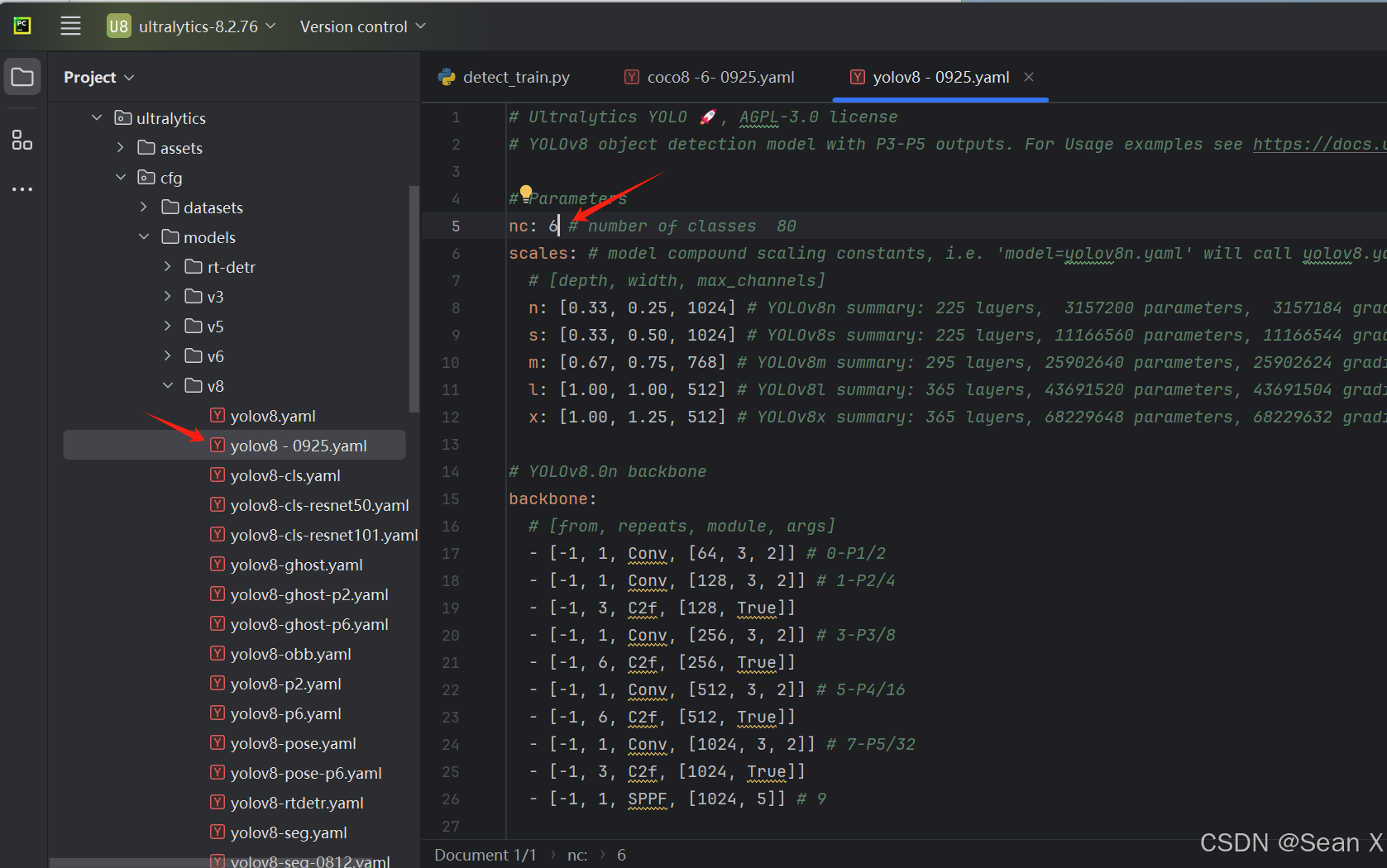Viewport: 1387px width, 868px height.
Task: Click line number 5 in gutter
Action: tap(456, 226)
